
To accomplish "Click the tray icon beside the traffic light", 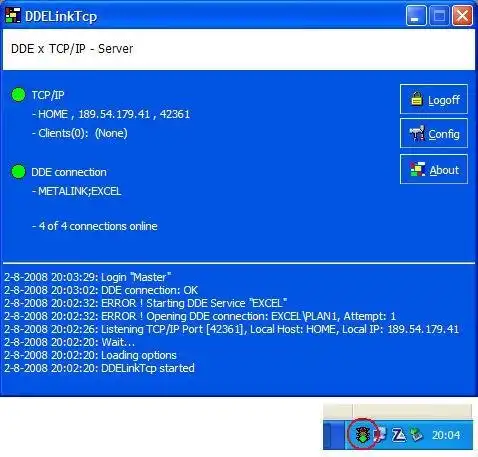I will click(x=381, y=434).
